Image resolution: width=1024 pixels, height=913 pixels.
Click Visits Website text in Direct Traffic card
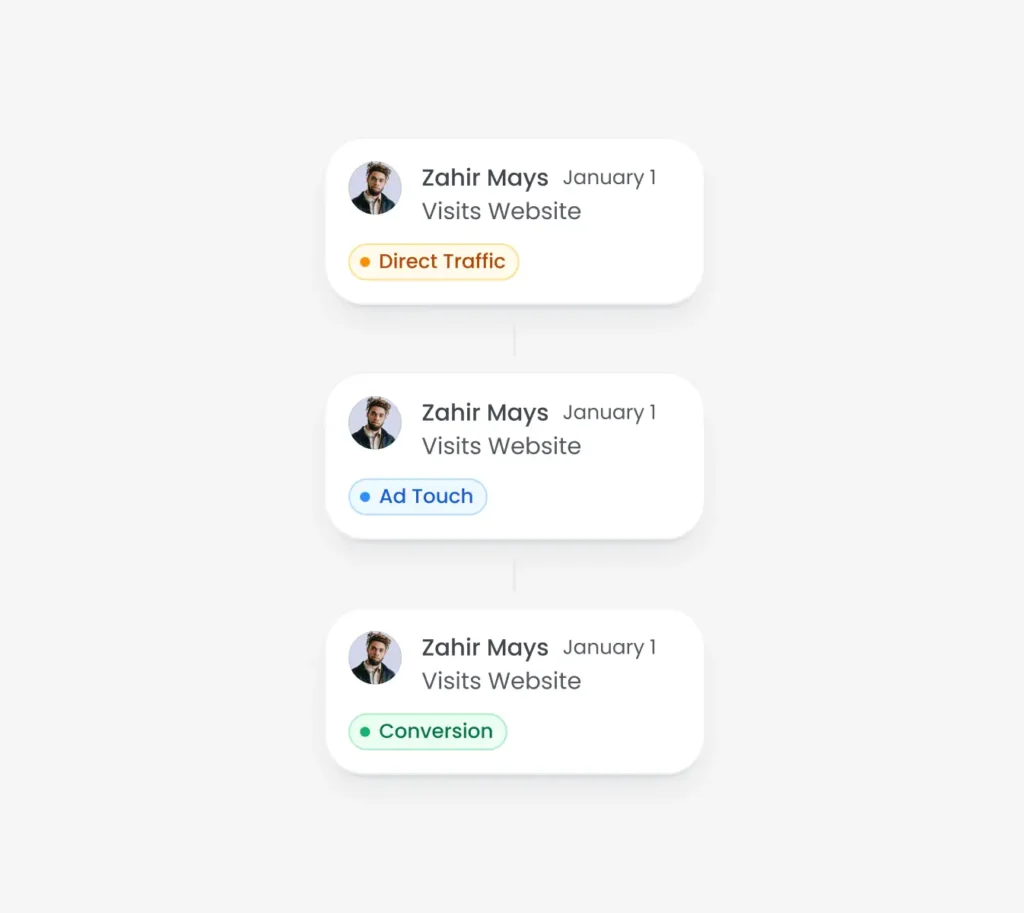[x=501, y=212]
